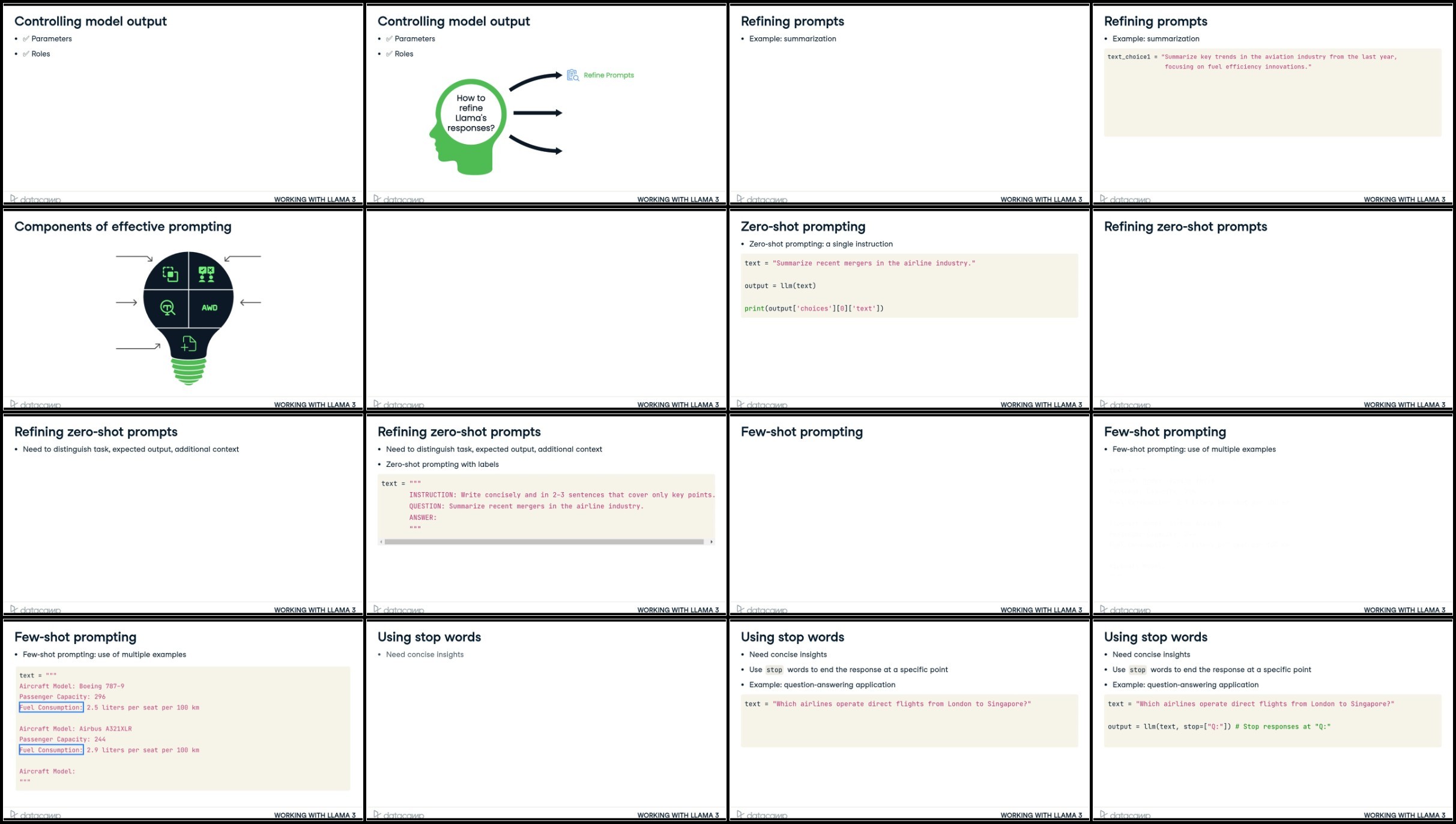Click the left scroll arrow under the INSTRUCTION code block

coord(381,542)
